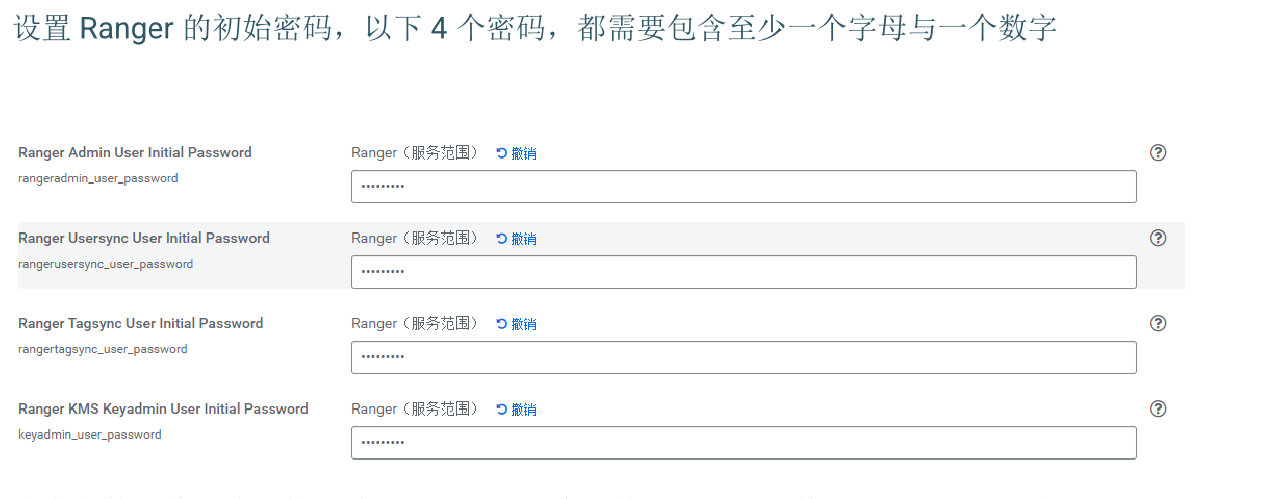Image resolution: width=1279 pixels, height=499 pixels.
Task: Click into the rangertagsync_user_password password box
Action: [743, 357]
